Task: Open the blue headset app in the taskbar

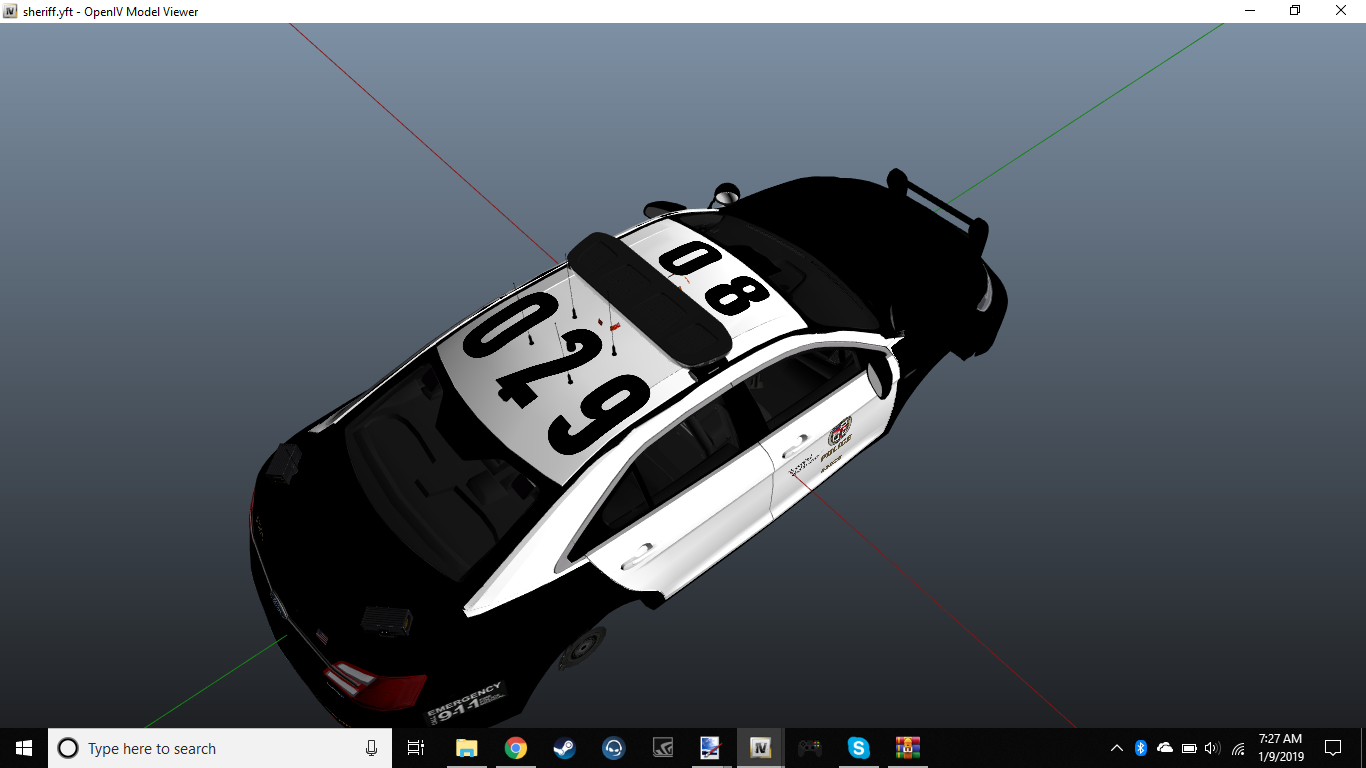Action: click(613, 748)
